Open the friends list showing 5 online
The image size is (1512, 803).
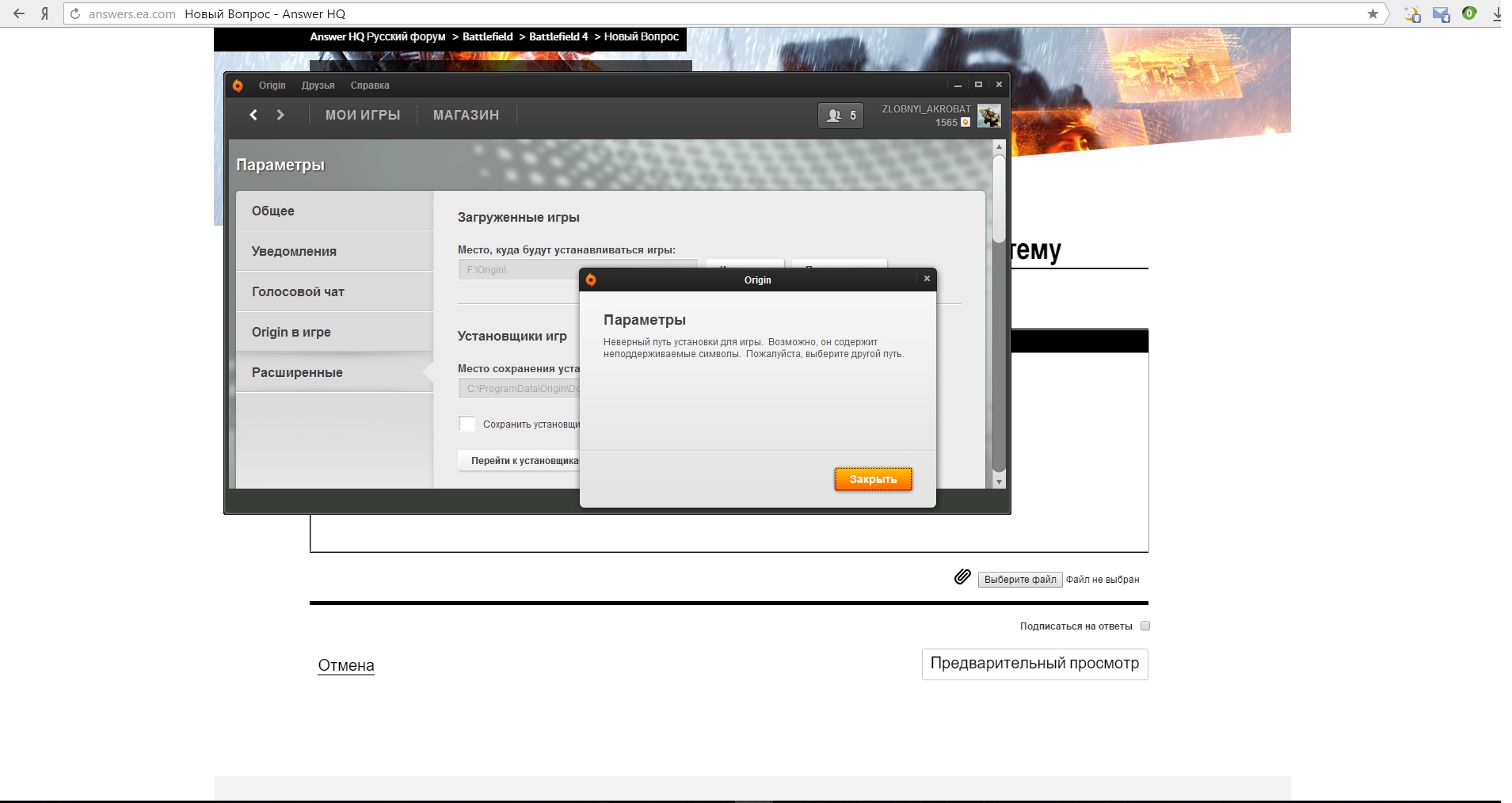(x=840, y=116)
